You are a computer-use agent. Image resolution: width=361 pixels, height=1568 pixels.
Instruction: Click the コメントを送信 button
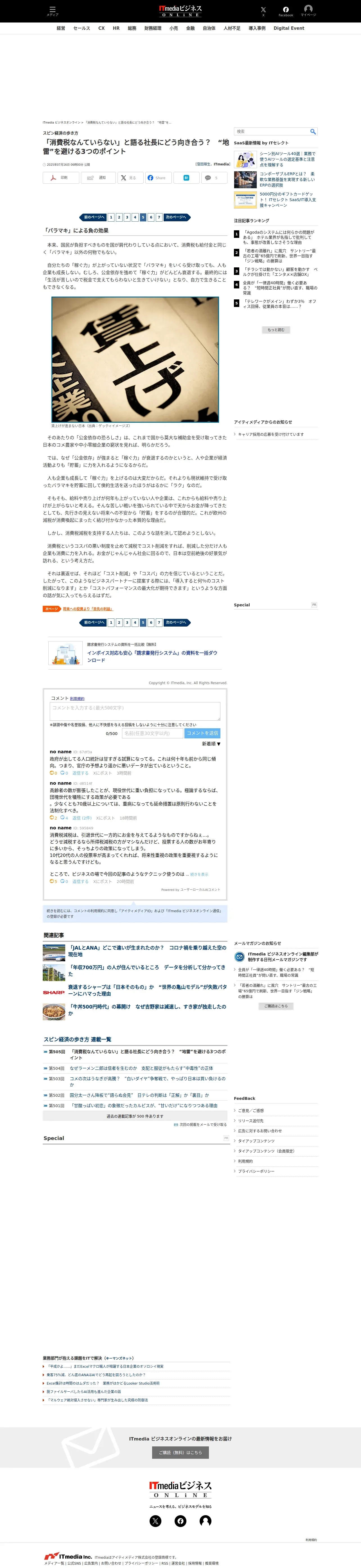202,734
